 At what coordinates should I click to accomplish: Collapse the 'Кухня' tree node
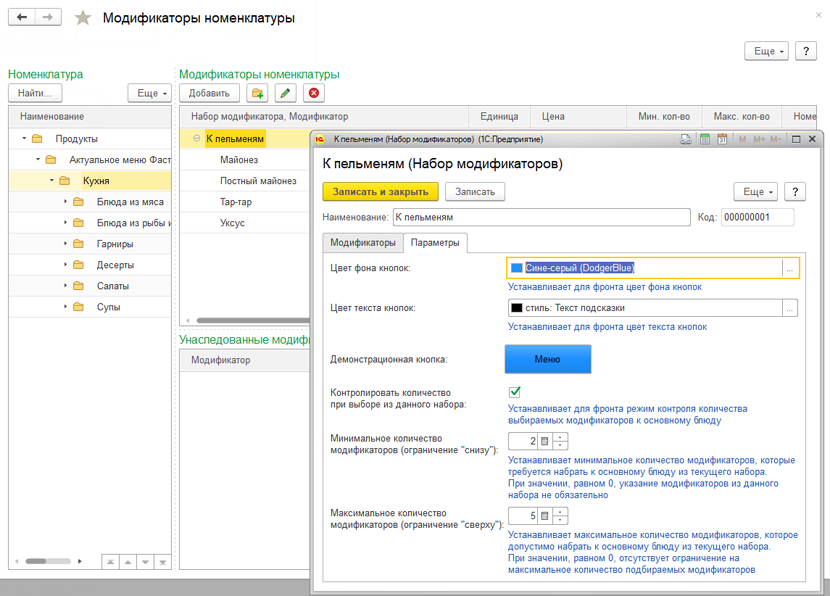52,181
